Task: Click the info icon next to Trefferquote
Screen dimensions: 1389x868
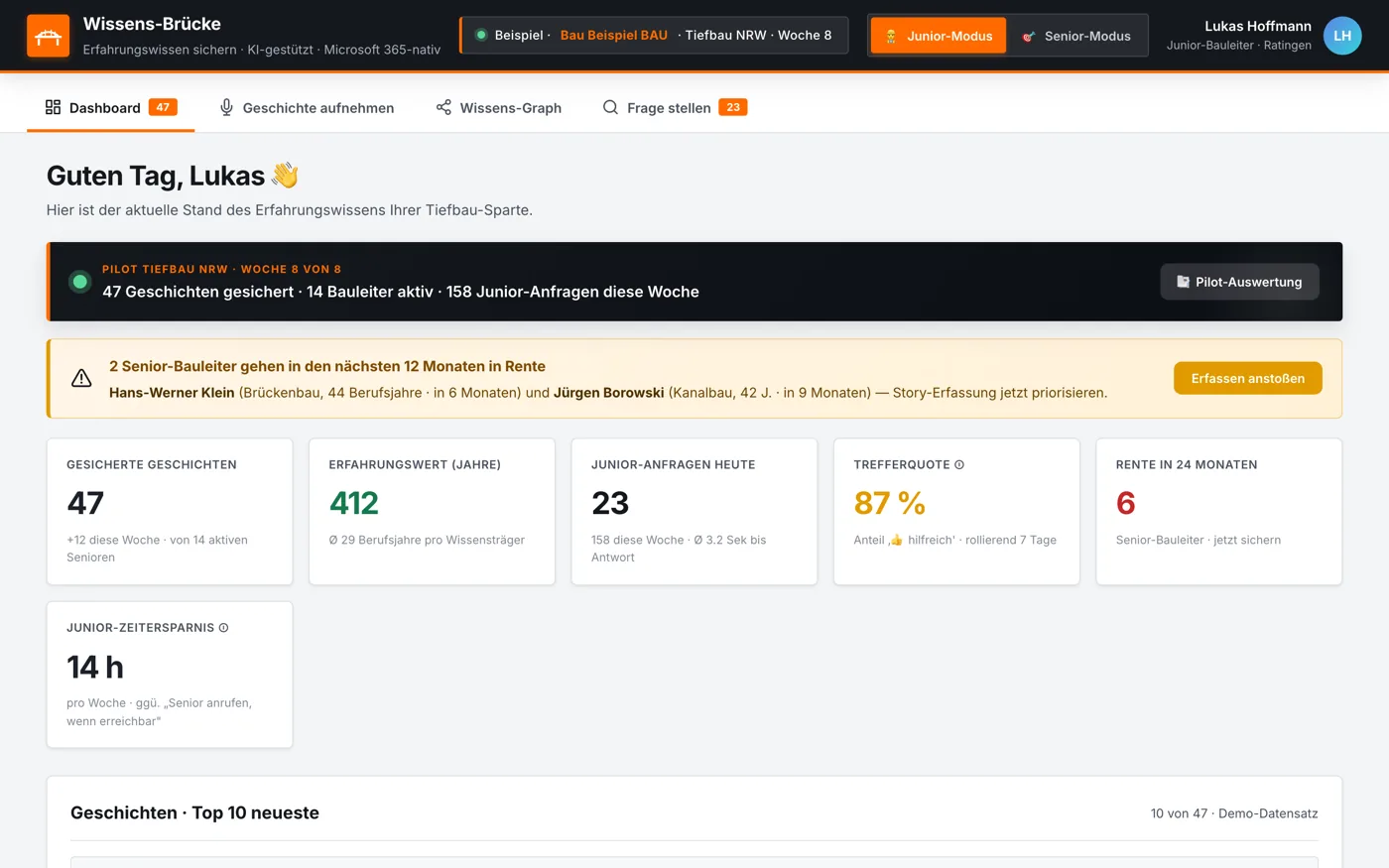Action: click(959, 464)
